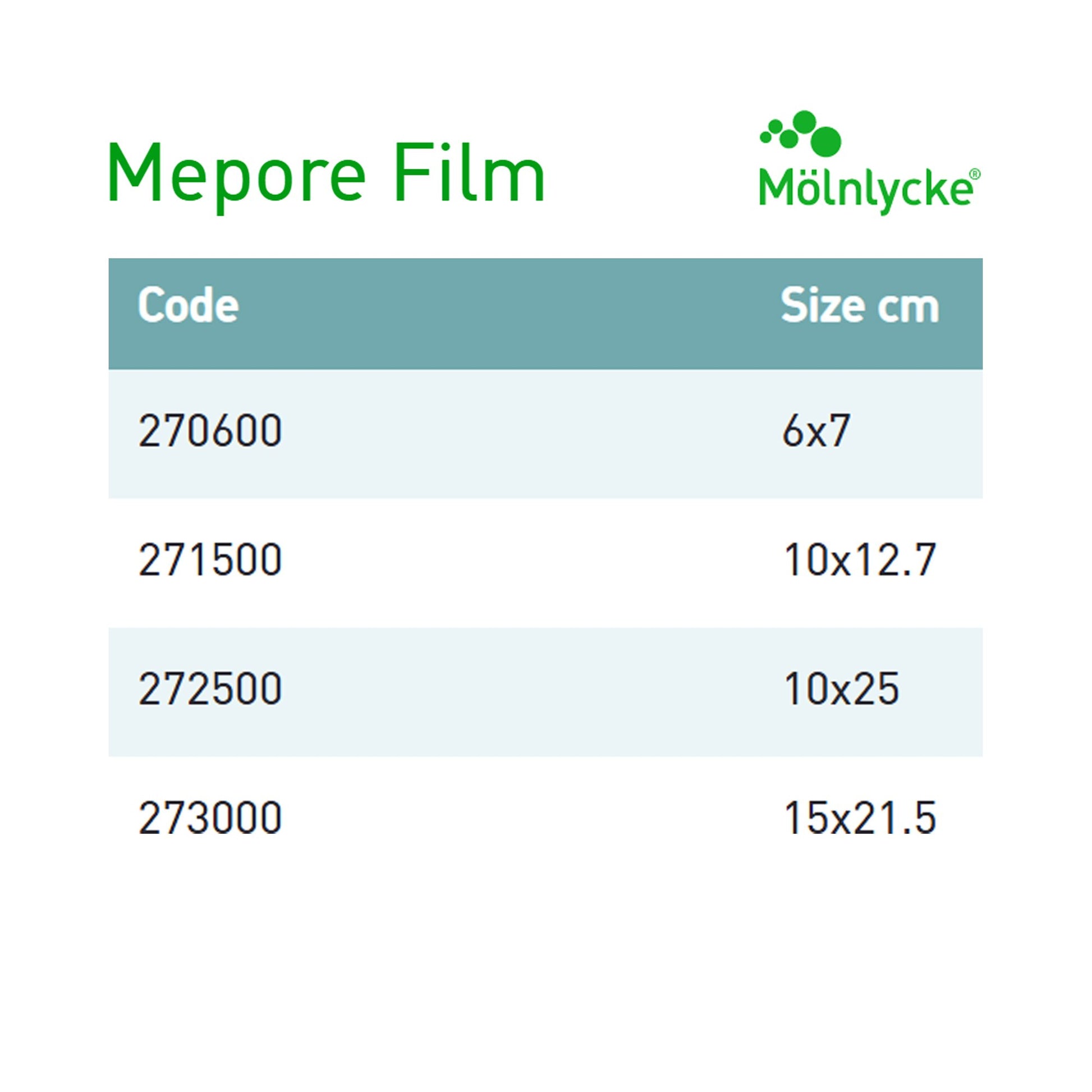This screenshot has height=1092, width=1092.
Task: Click the 15x21.5 size value
Action: pos(860,818)
